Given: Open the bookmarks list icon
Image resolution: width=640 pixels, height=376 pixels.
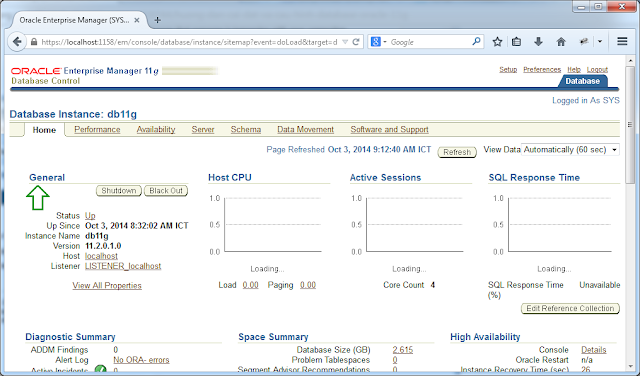Looking at the screenshot, I should 516,42.
